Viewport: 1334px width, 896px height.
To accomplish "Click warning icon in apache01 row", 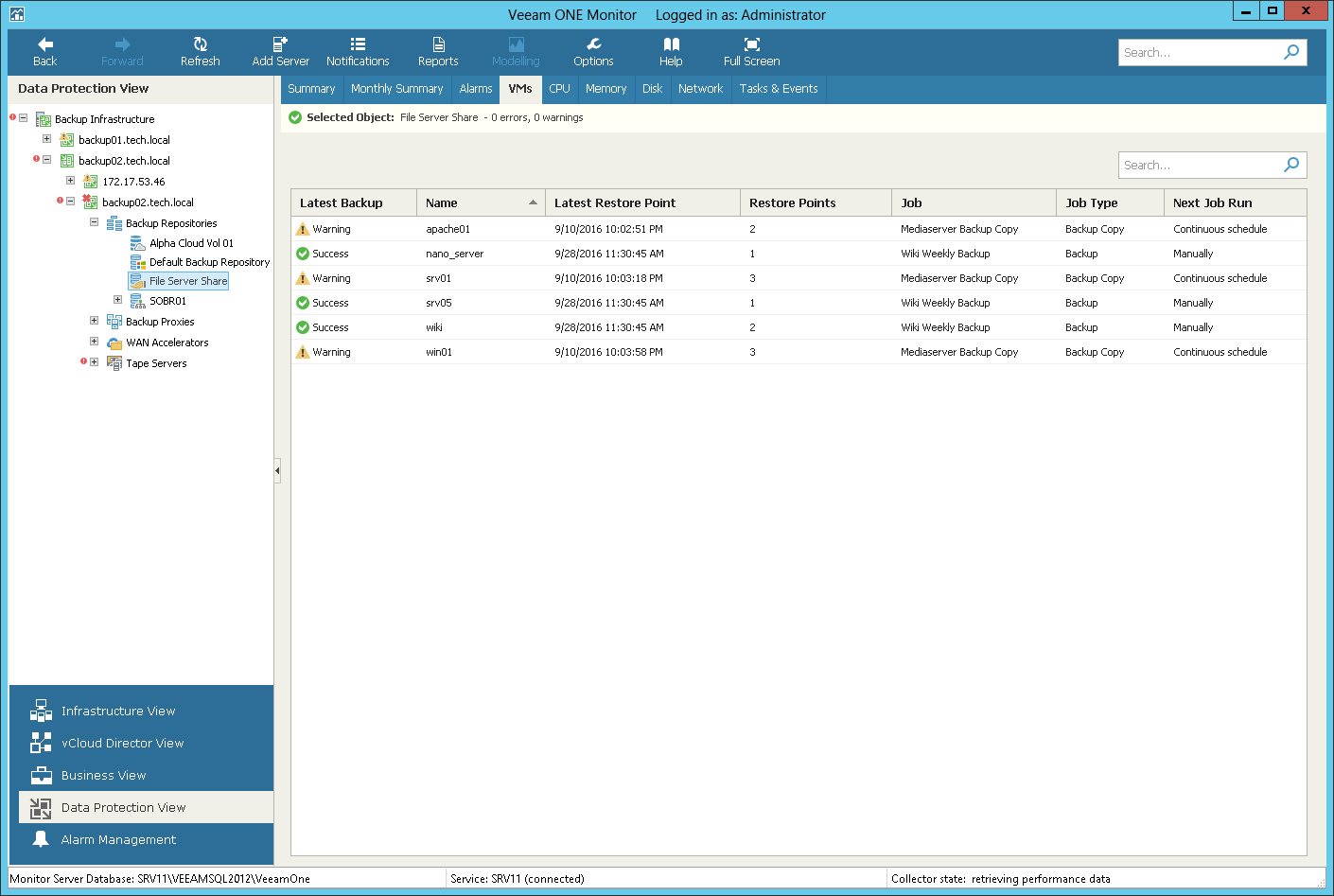I will click(x=303, y=229).
